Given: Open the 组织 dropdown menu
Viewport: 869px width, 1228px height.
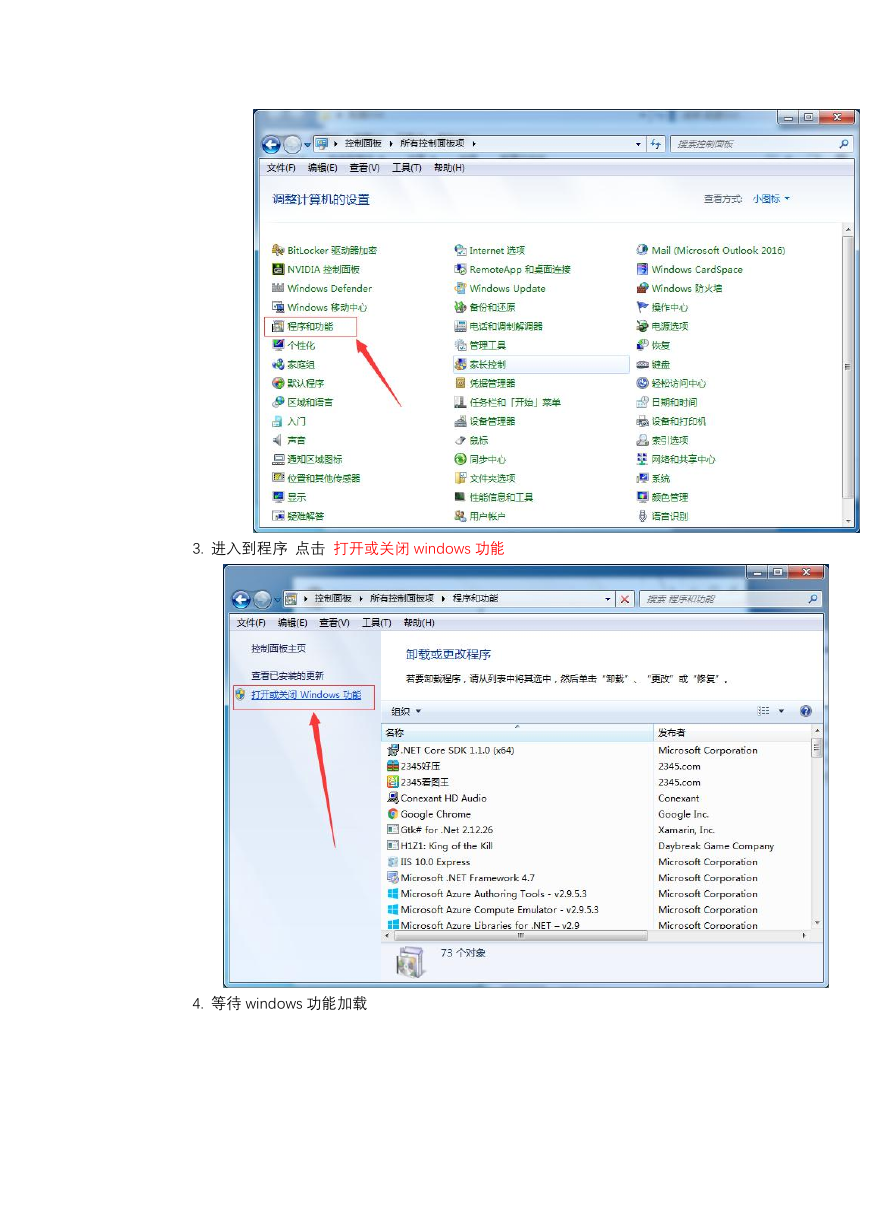Looking at the screenshot, I should (x=406, y=711).
